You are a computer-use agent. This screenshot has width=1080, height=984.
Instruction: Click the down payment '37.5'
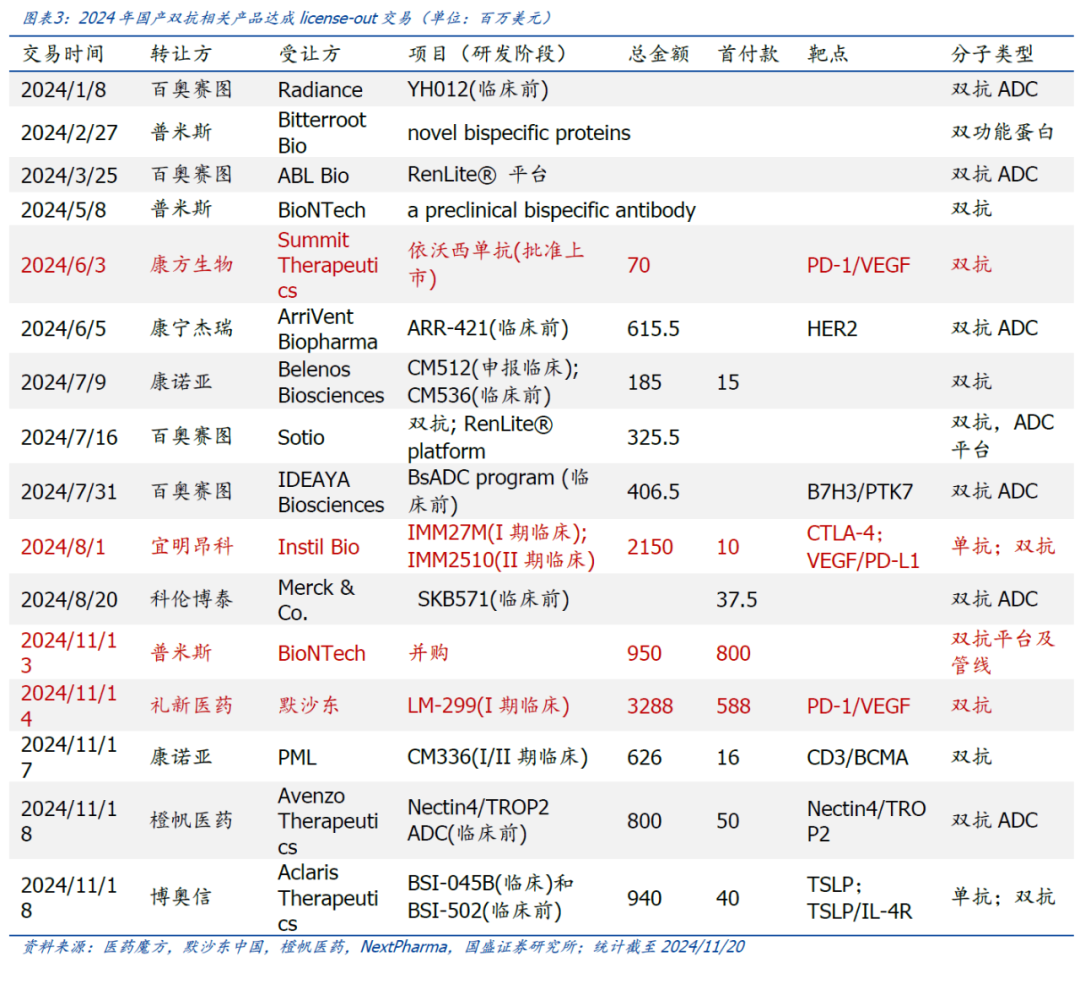point(736,599)
